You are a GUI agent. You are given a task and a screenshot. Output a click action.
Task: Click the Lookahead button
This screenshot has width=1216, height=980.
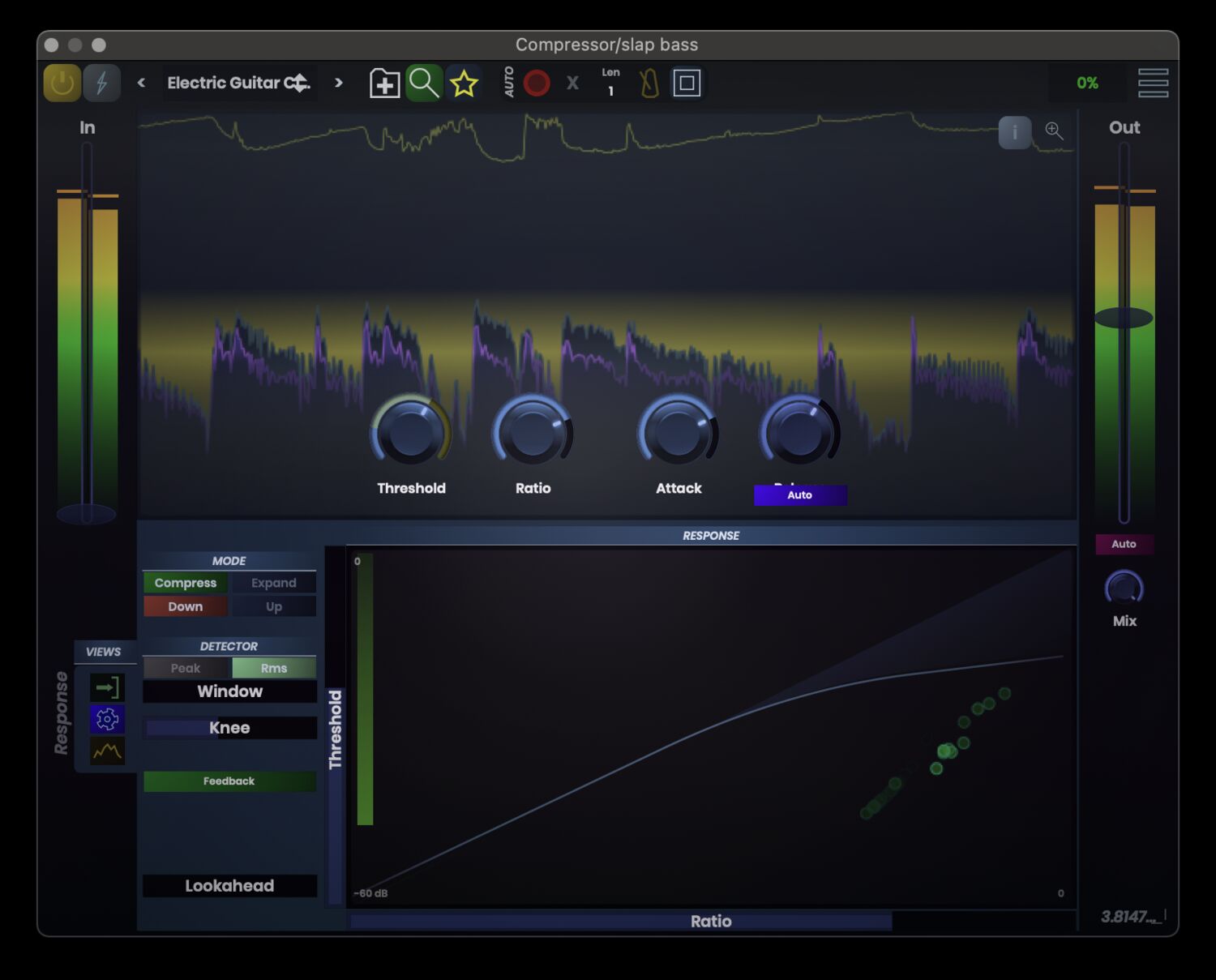[229, 885]
